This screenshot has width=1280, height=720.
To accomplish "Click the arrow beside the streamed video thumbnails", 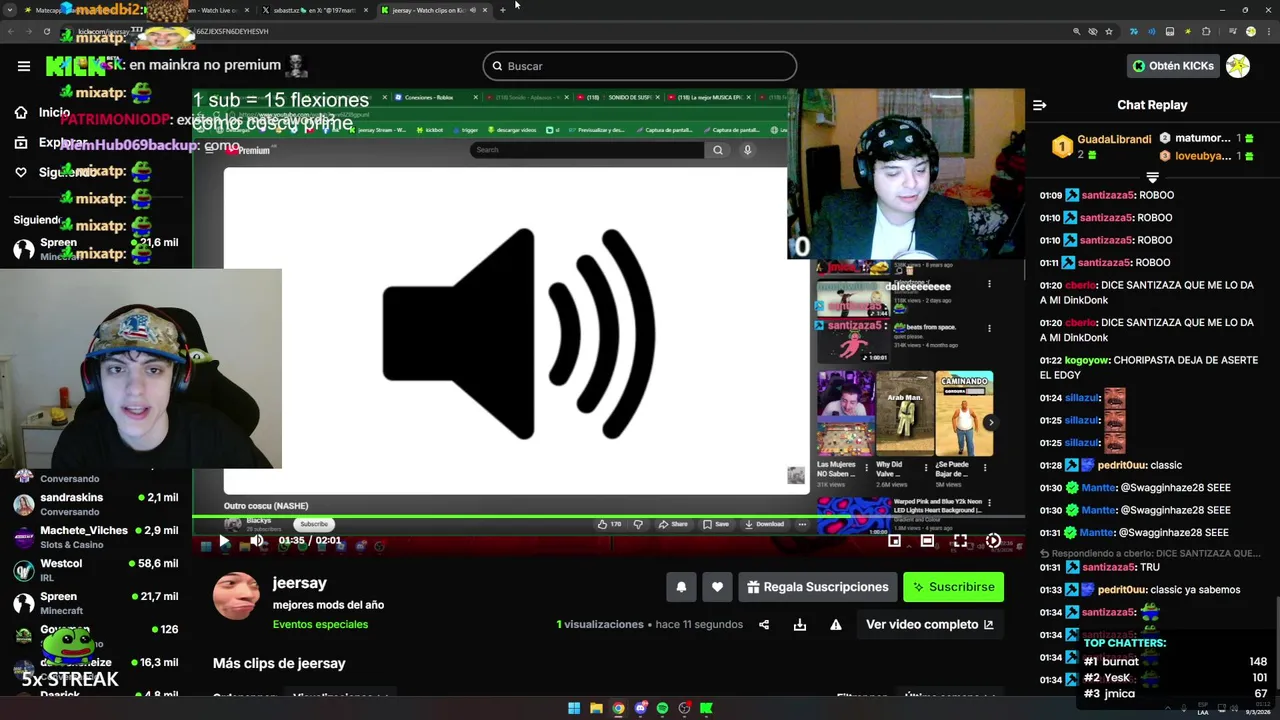I will click(x=990, y=422).
